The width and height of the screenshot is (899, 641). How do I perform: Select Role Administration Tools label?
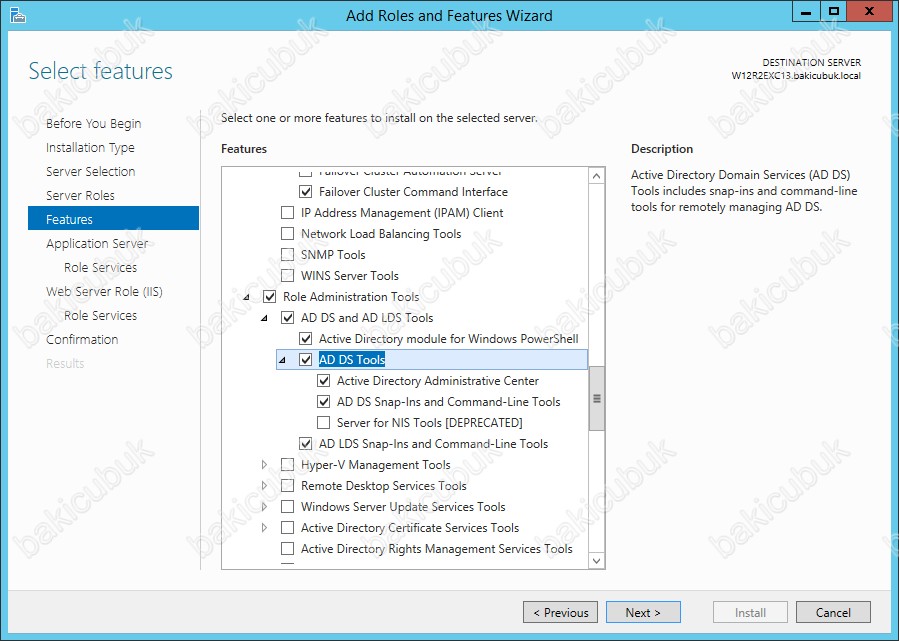coord(351,297)
